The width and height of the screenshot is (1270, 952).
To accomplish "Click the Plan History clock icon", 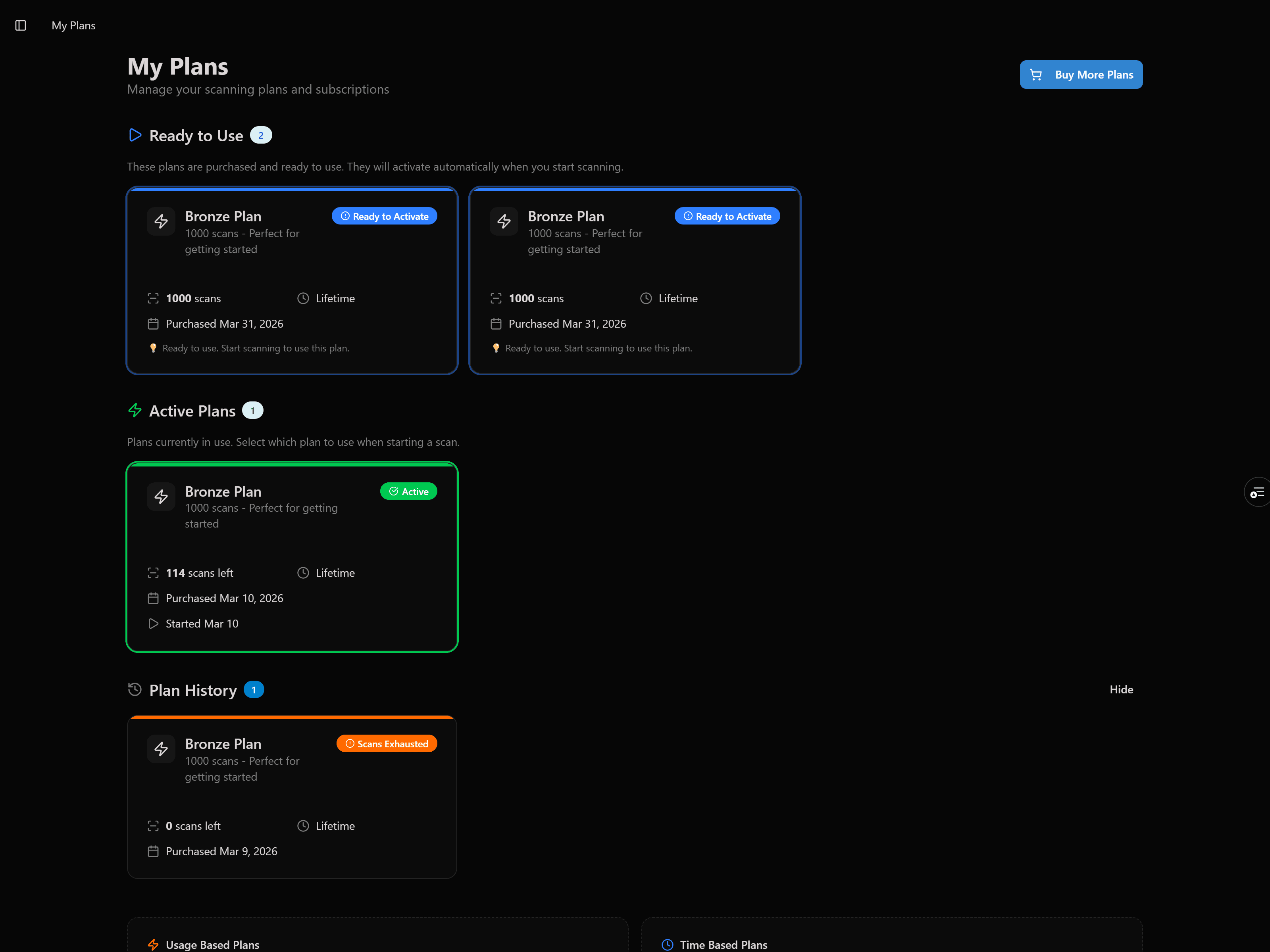I will 135,689.
